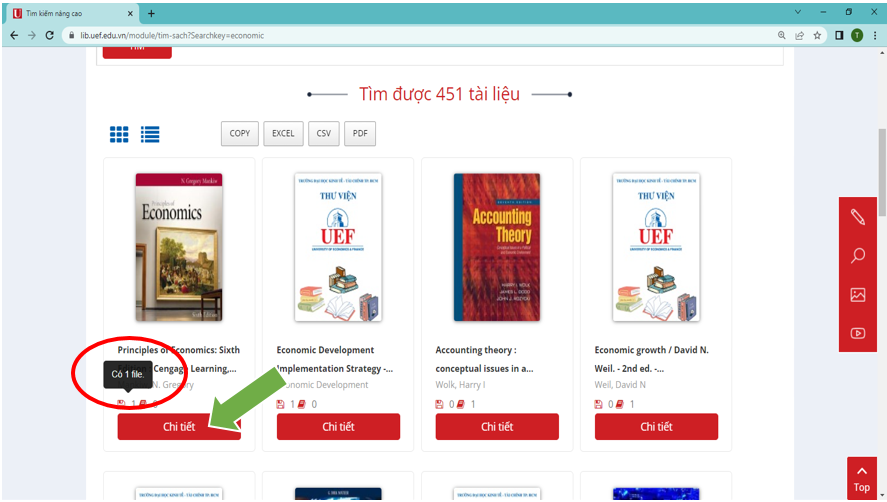Export results with the EXCEL button
887x502 pixels.
pos(283,134)
